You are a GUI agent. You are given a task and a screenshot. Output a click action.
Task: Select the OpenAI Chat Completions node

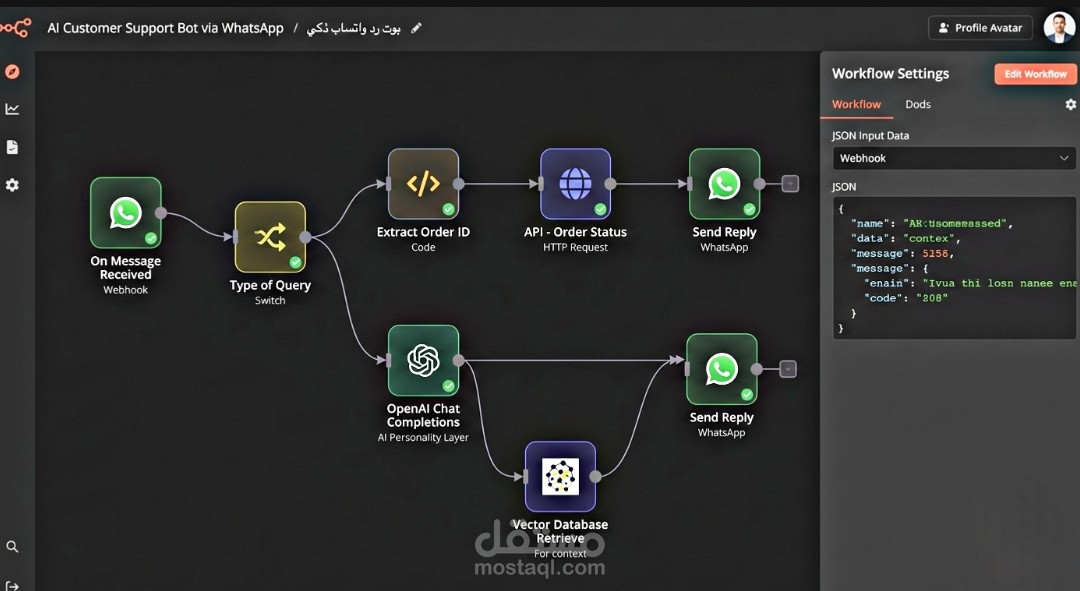[x=423, y=360]
